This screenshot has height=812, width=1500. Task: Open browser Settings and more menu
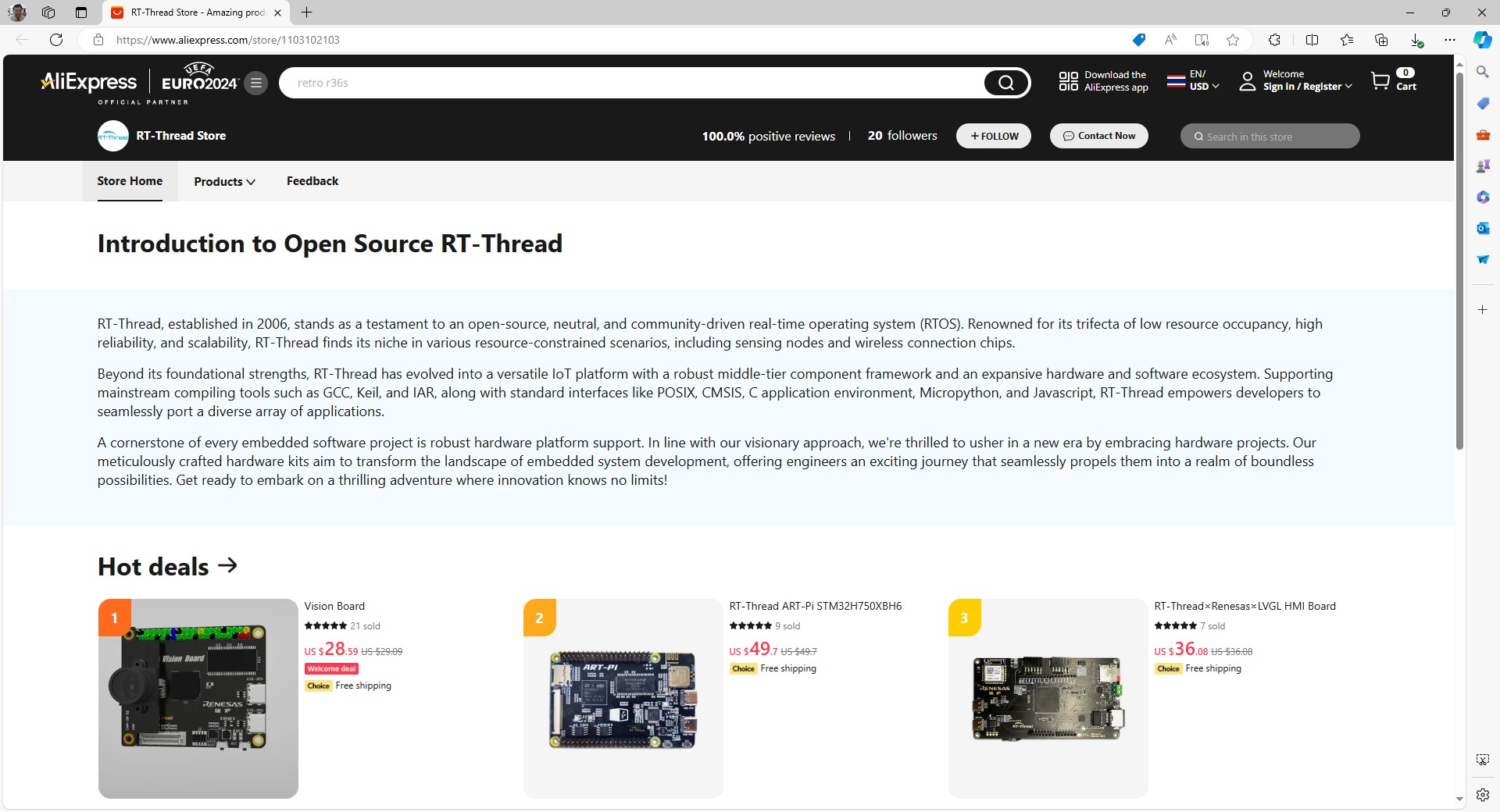coord(1450,40)
